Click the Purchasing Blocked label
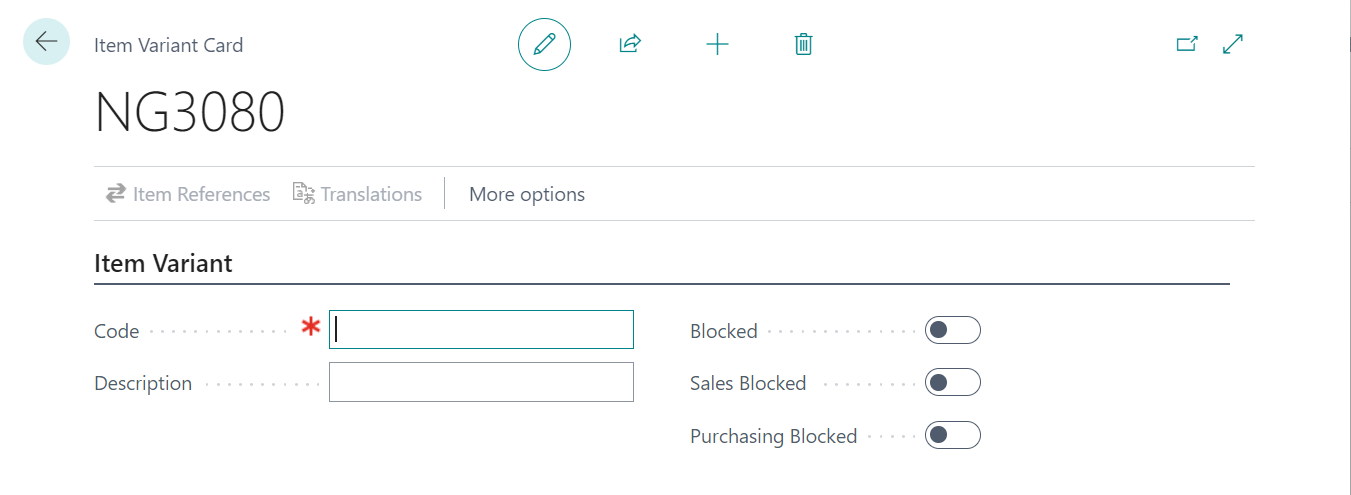Viewport: 1351px width, 495px height. 773,436
